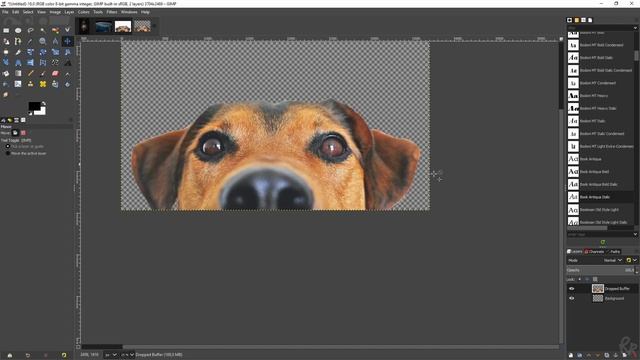Toggle visibility of Background layer
This screenshot has width=640, height=360.
click(x=571, y=298)
